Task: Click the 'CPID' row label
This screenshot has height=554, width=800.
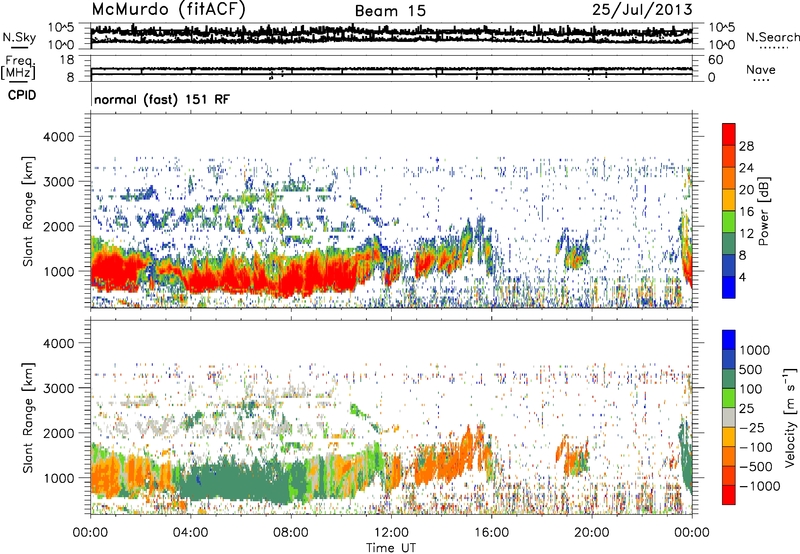Action: pyautogui.click(x=22, y=95)
